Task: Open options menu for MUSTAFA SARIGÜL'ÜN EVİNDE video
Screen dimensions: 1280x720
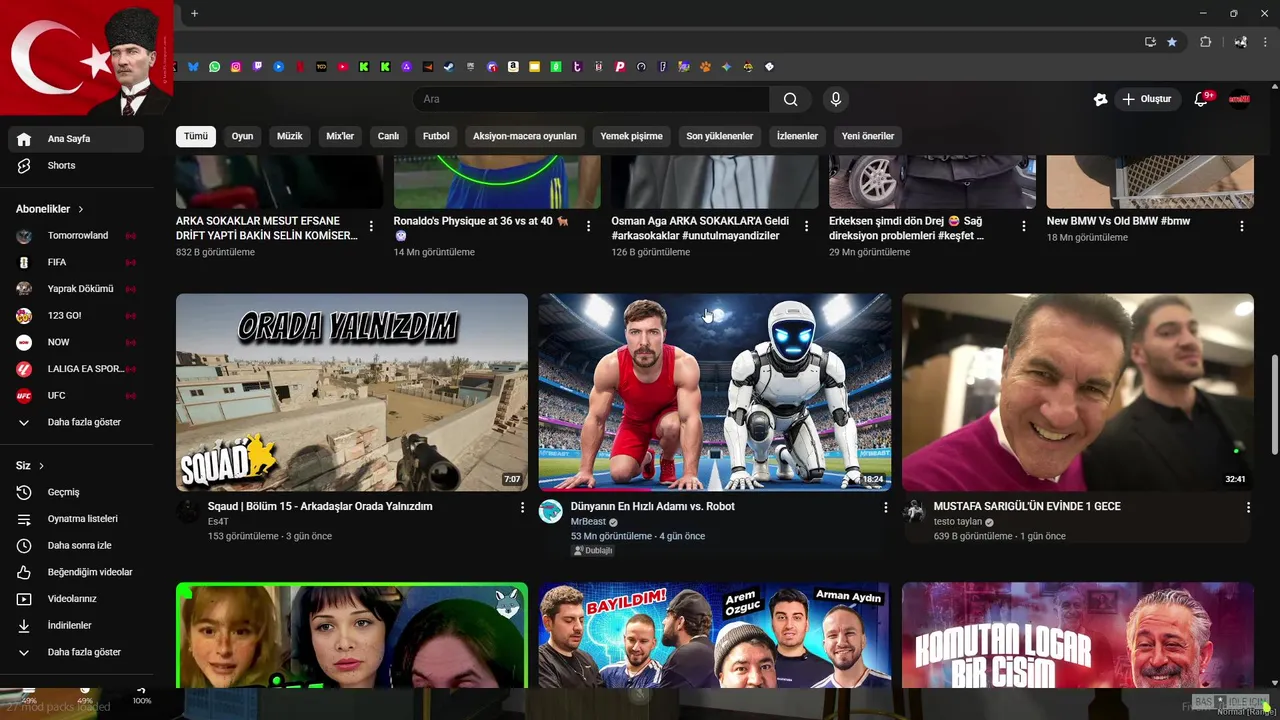Action: 1248,508
